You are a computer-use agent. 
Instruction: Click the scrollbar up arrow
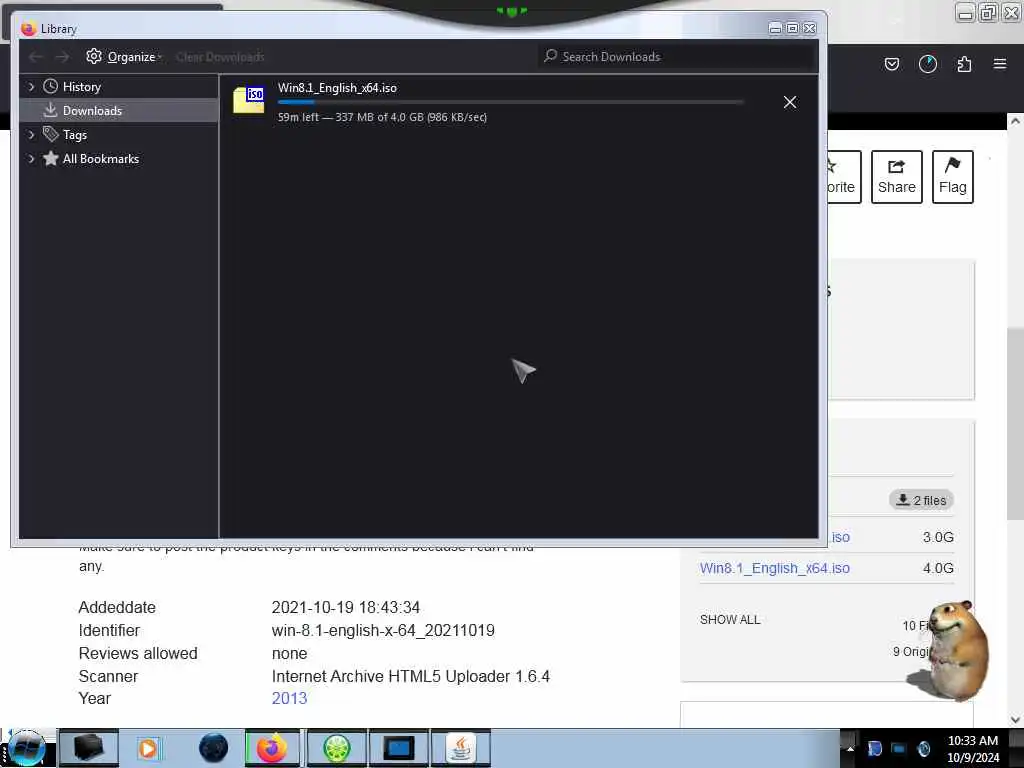click(1015, 121)
